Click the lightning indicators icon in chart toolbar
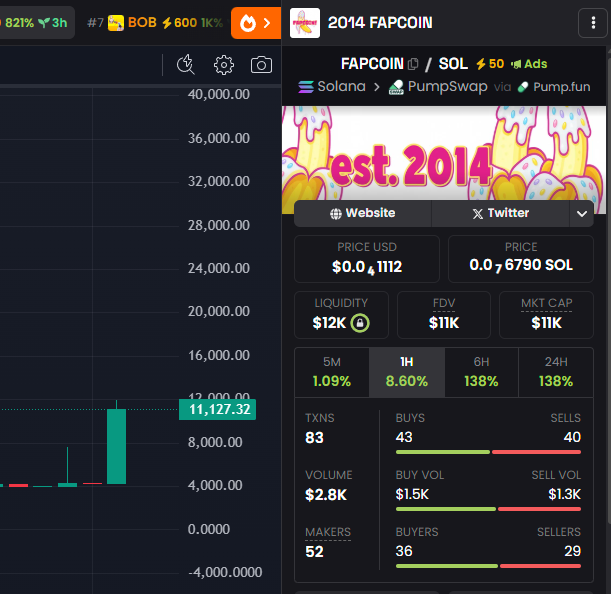Image resolution: width=611 pixels, height=594 pixels. click(185, 65)
